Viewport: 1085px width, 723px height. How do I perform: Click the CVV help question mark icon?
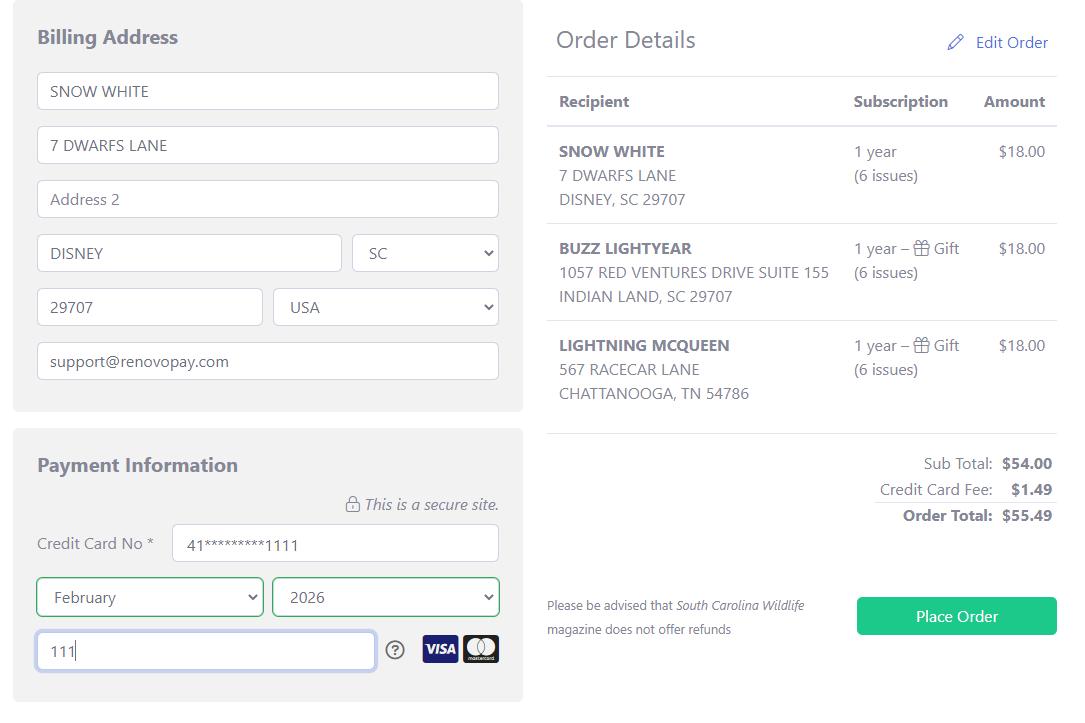pos(395,650)
